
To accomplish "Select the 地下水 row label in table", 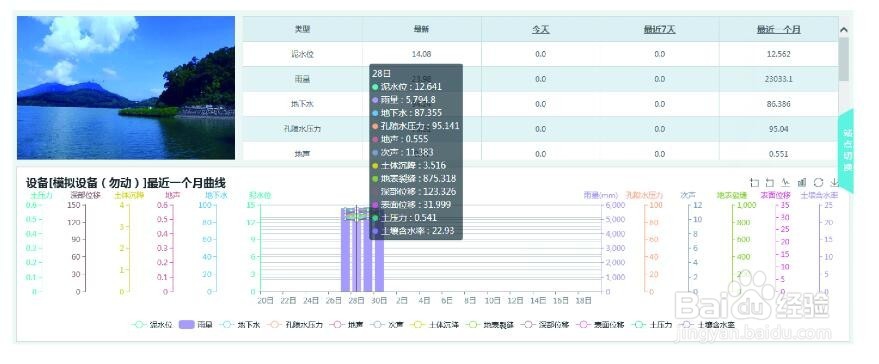I will pyautogui.click(x=303, y=104).
